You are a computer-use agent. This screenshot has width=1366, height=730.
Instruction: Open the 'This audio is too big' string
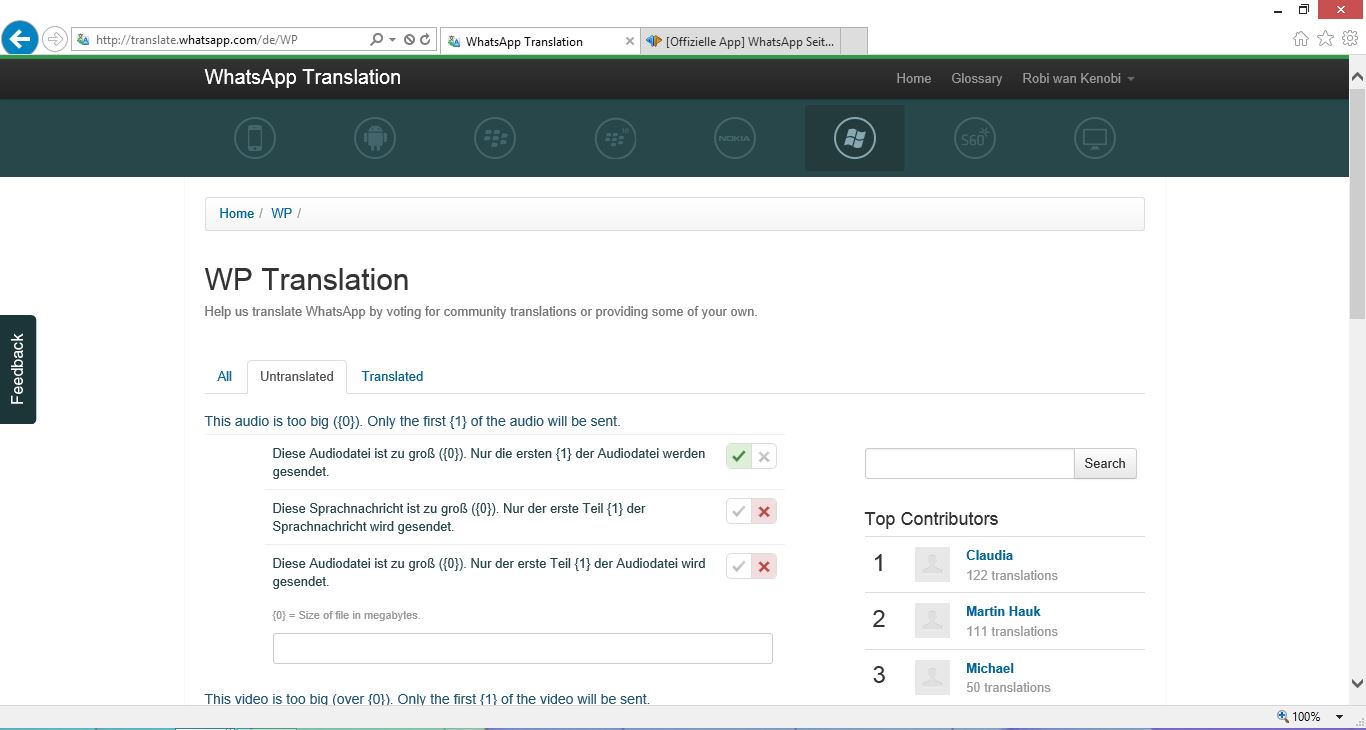(412, 421)
